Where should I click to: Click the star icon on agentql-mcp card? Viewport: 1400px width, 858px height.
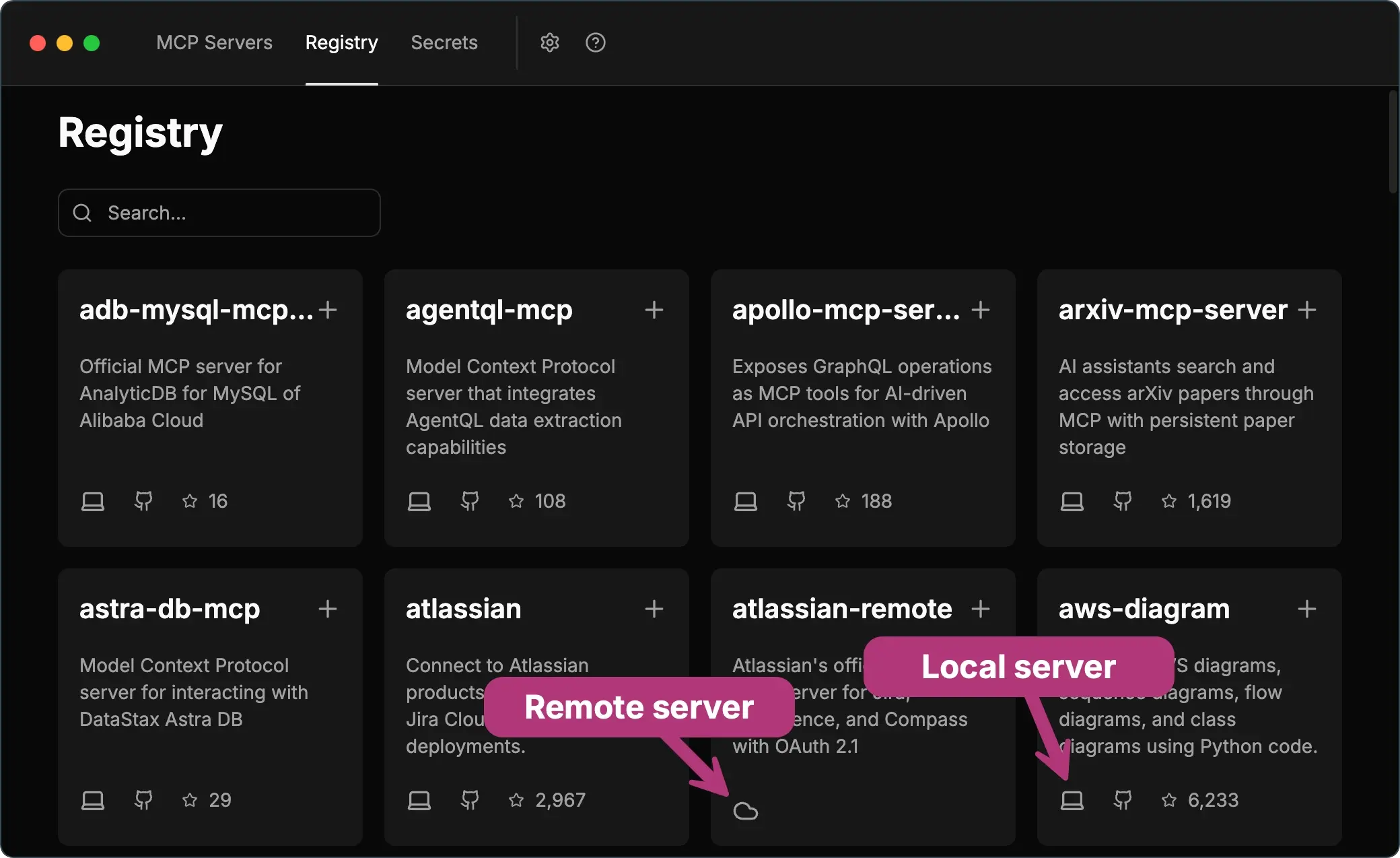(516, 500)
